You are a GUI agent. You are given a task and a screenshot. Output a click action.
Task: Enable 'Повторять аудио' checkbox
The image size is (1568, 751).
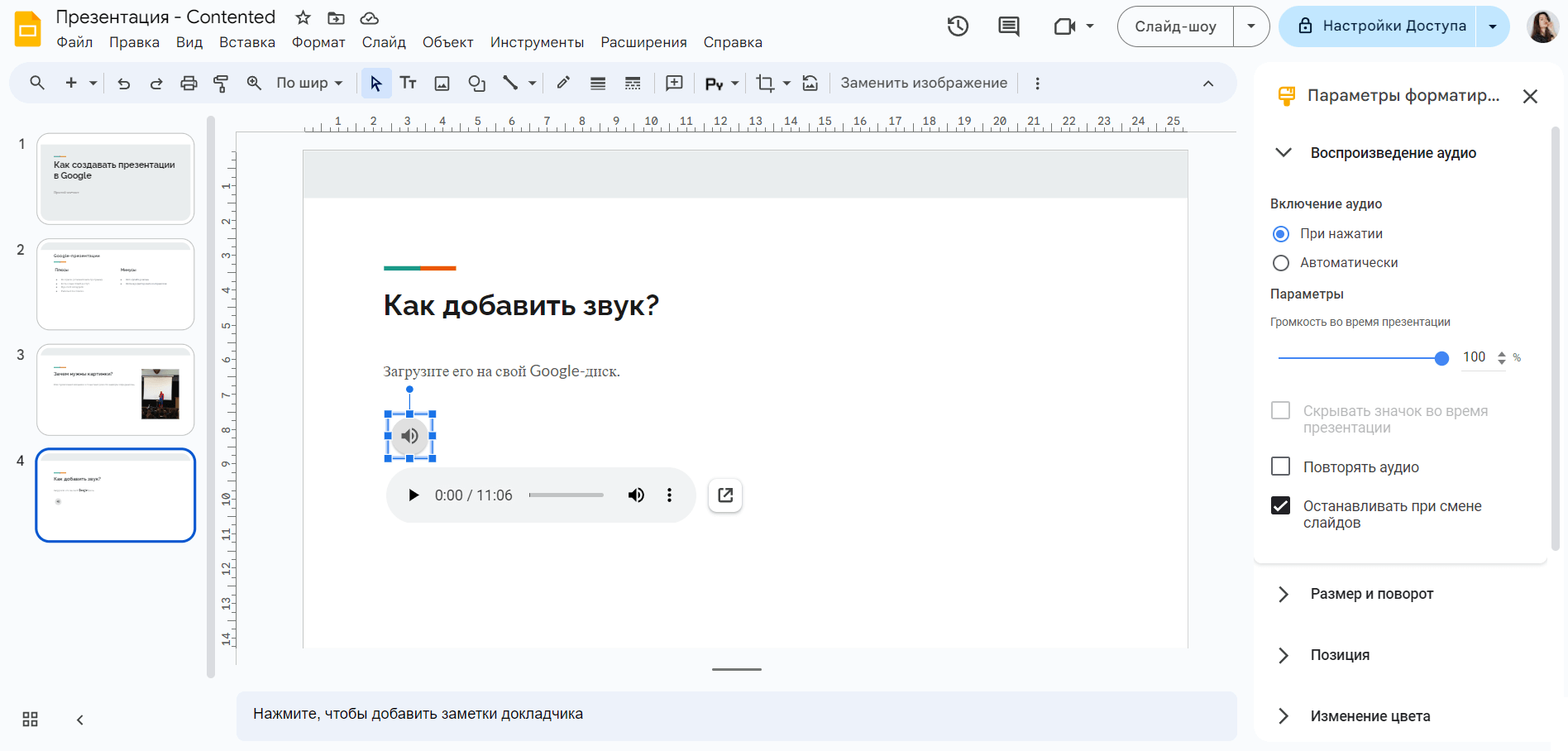pos(1280,466)
